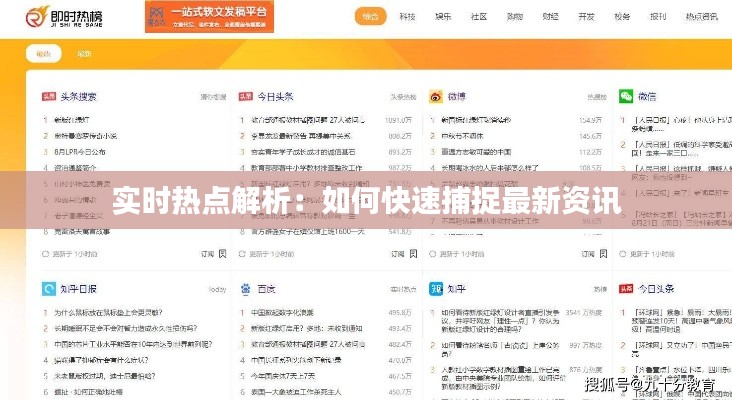The width and height of the screenshot is (732, 400).
Task: Click the 154.9万 heat value in 微博
Action: point(591,120)
